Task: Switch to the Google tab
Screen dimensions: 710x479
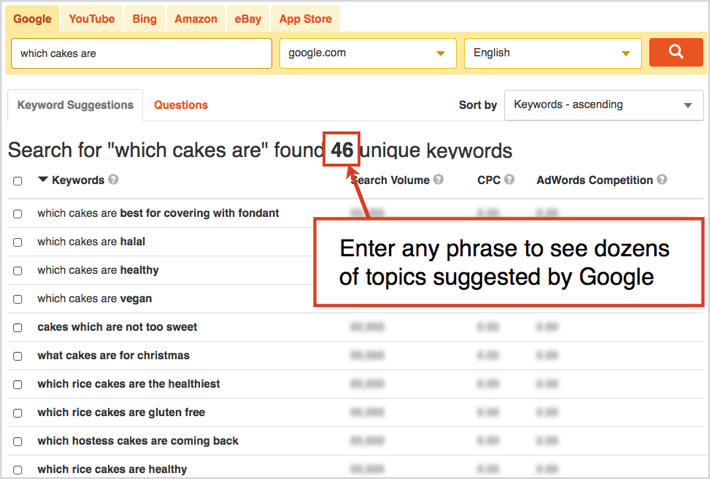Action: point(32,19)
